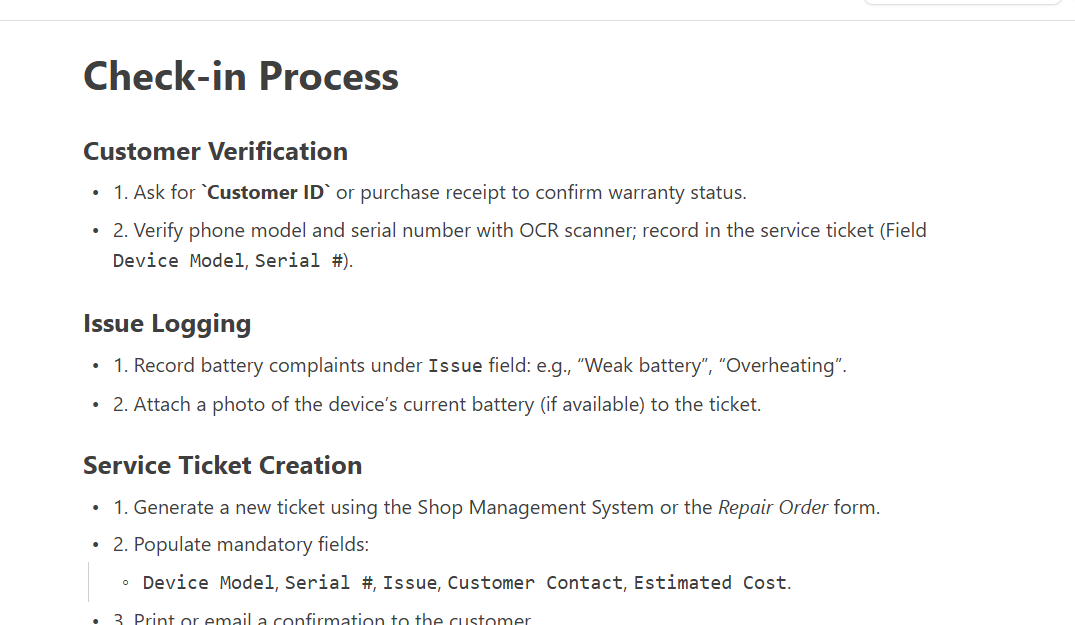
Task: Click the "Attach a photo" list item
Action: 437,405
